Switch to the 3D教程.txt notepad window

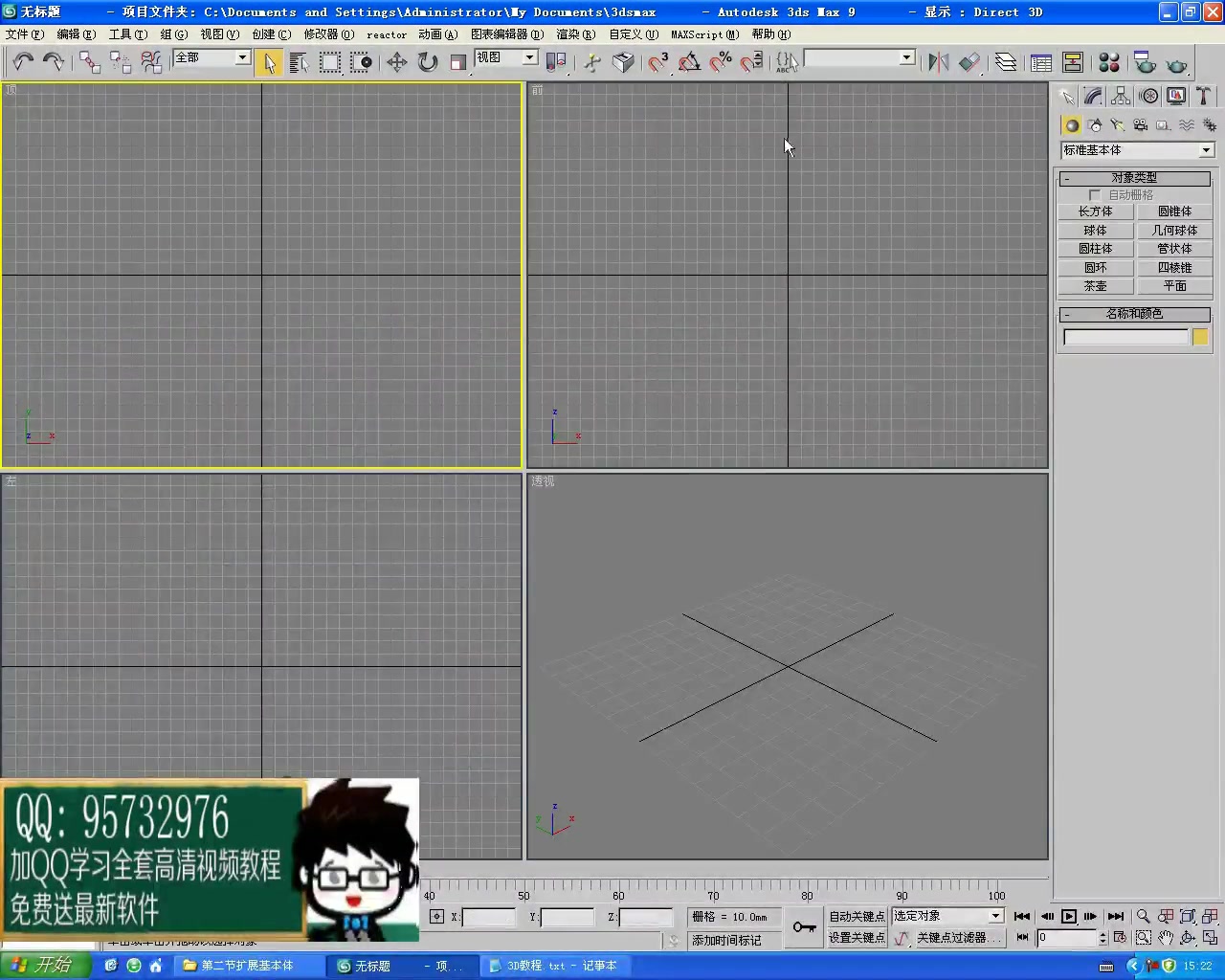553,966
